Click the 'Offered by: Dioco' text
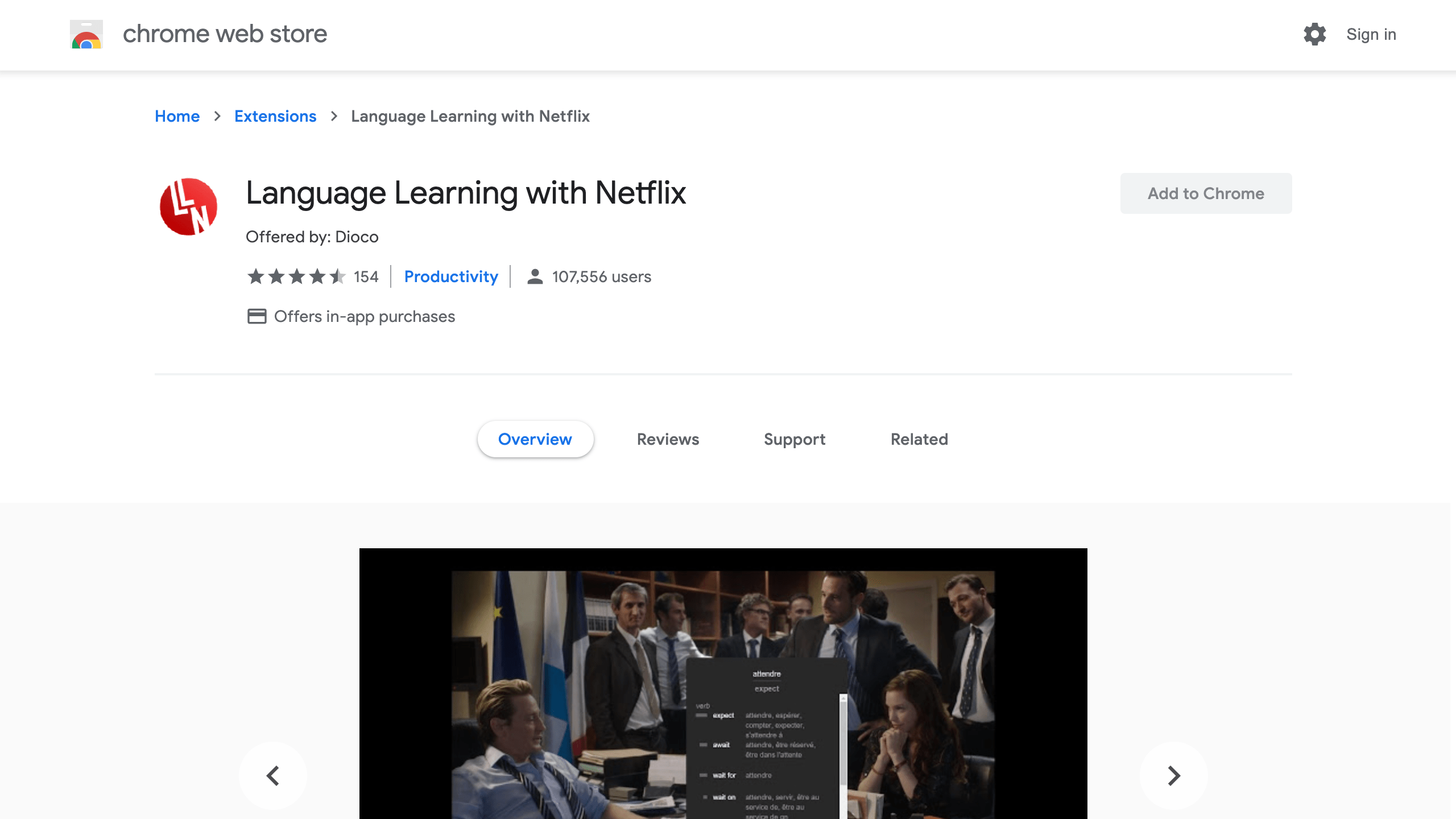The height and width of the screenshot is (819, 1456). [312, 237]
